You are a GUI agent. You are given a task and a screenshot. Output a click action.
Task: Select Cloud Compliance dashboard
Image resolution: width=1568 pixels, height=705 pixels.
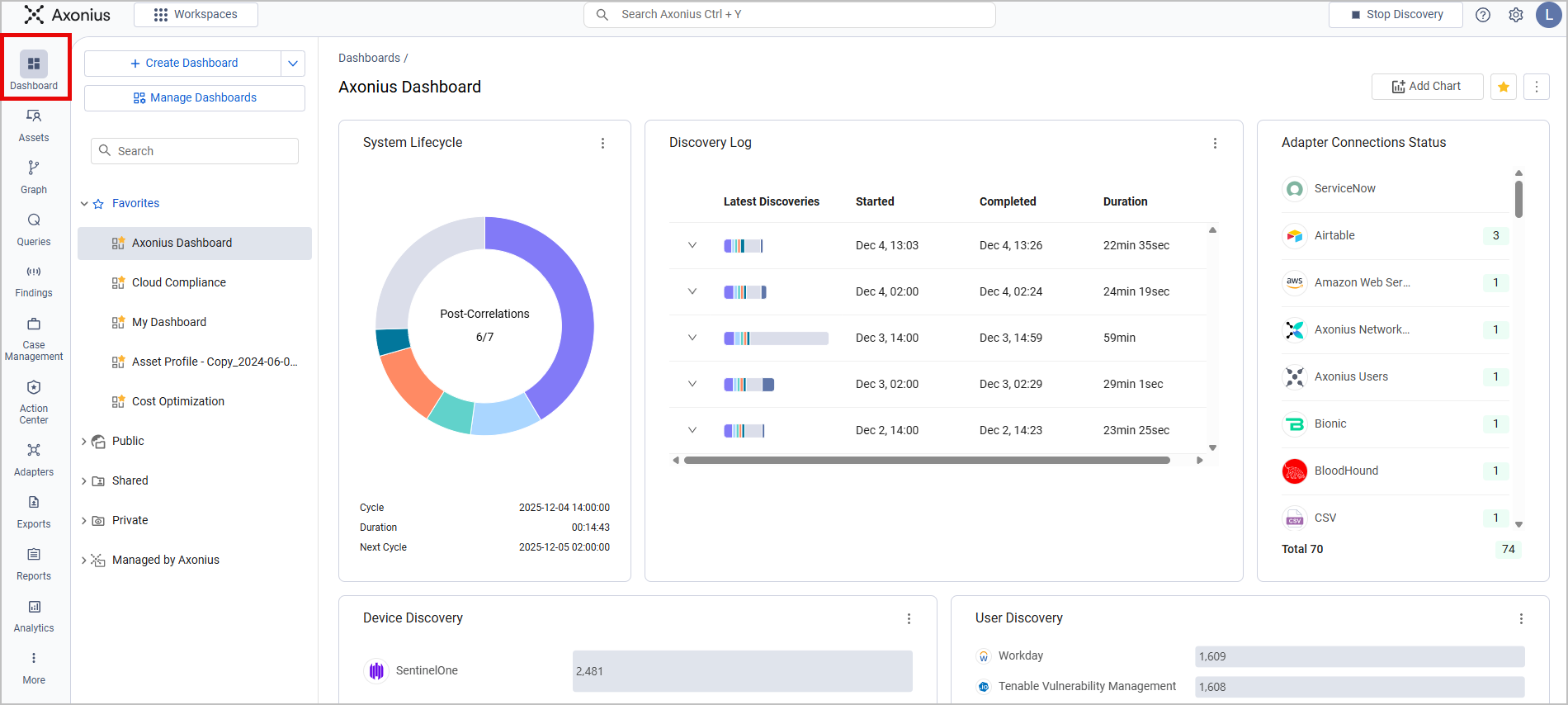pyautogui.click(x=195, y=283)
